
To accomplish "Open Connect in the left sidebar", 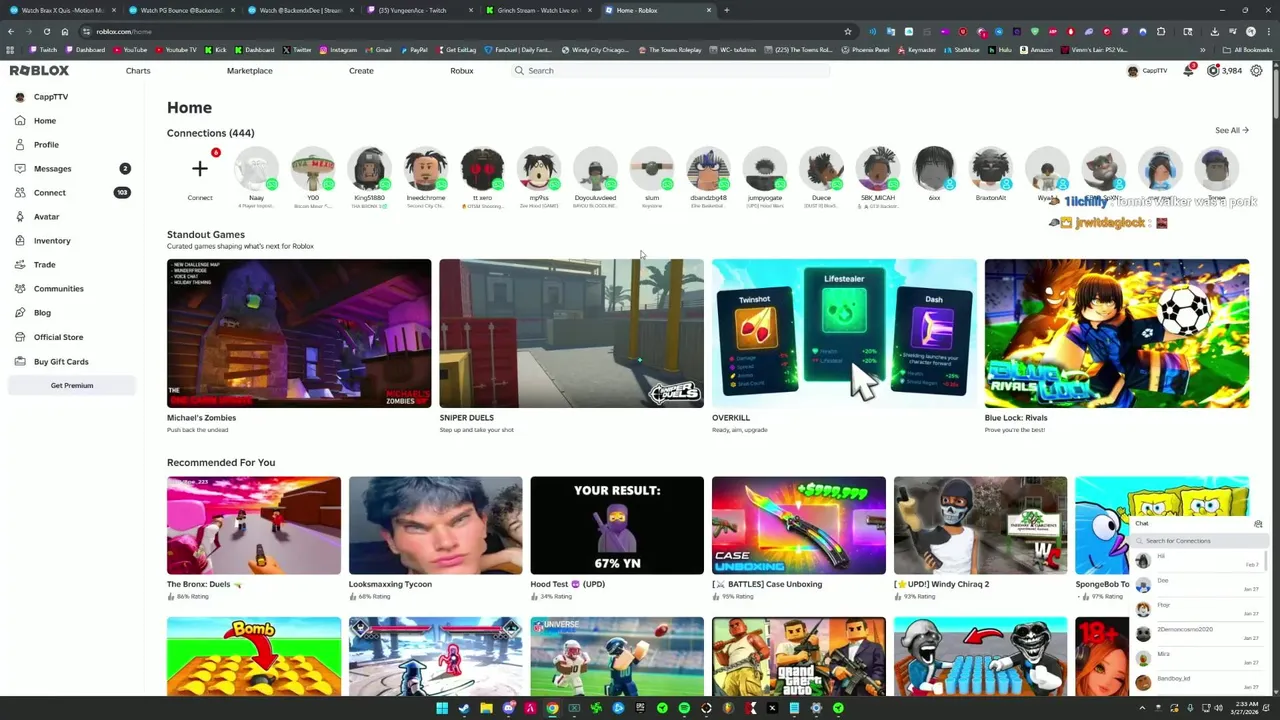I will click(50, 193).
